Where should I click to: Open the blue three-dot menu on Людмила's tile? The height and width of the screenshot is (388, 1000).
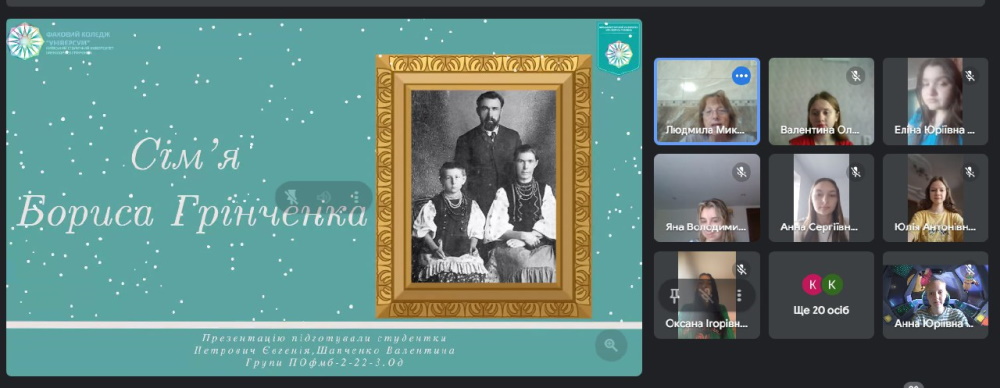740,76
